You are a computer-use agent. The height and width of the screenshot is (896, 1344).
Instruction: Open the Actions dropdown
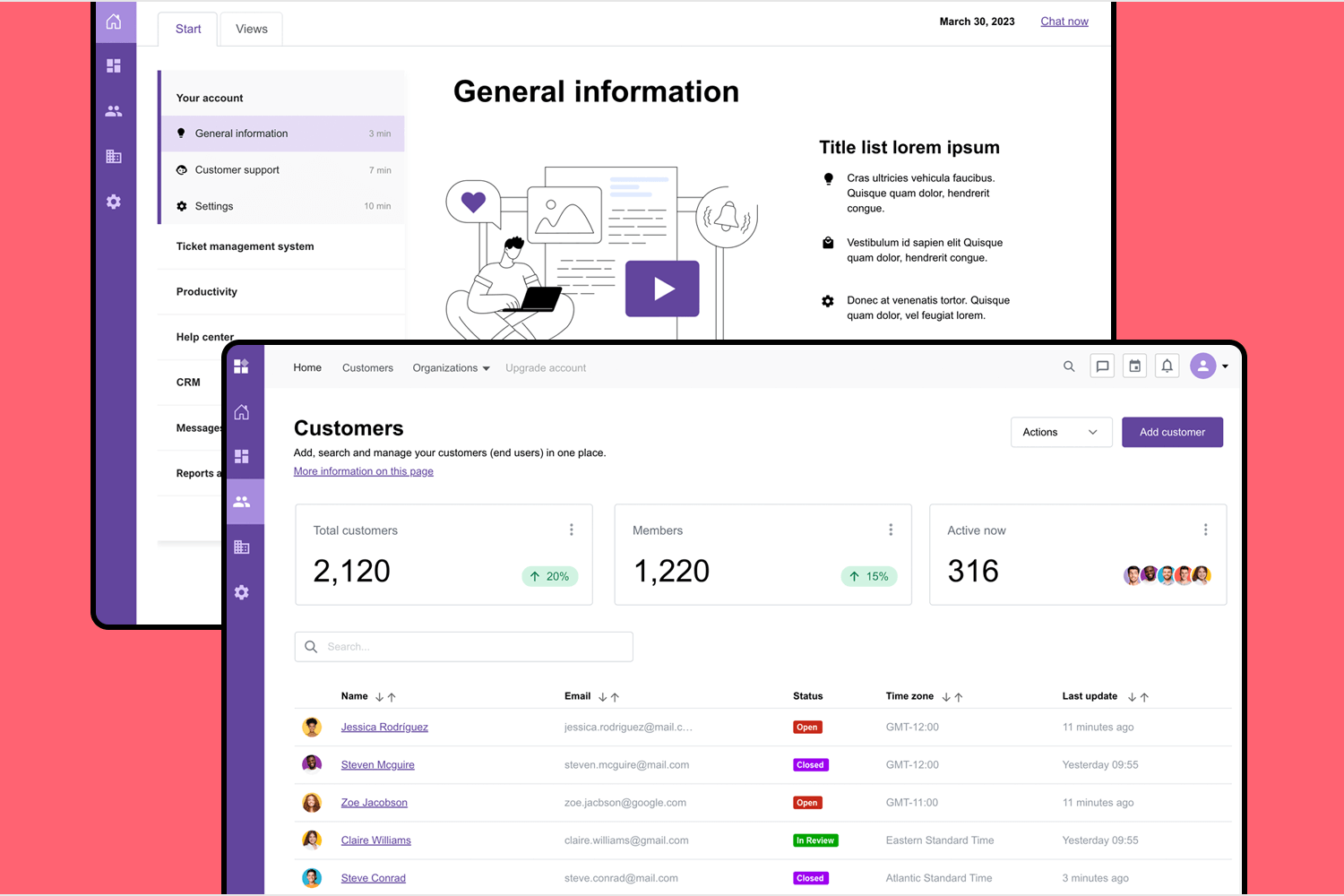(1061, 432)
